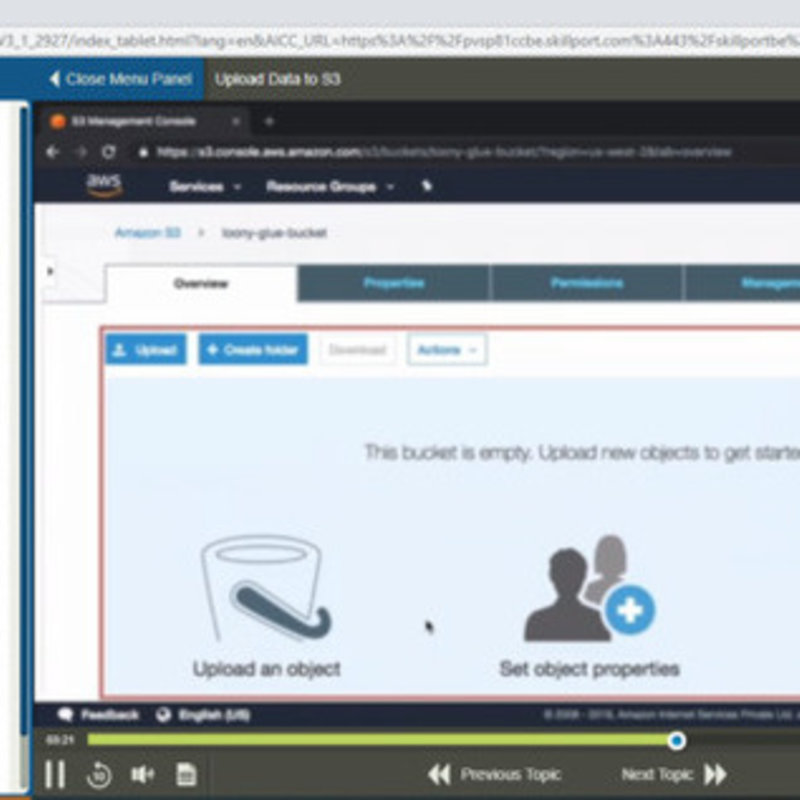Viewport: 800px width, 800px height.
Task: Click the AWS logo
Action: (x=104, y=185)
